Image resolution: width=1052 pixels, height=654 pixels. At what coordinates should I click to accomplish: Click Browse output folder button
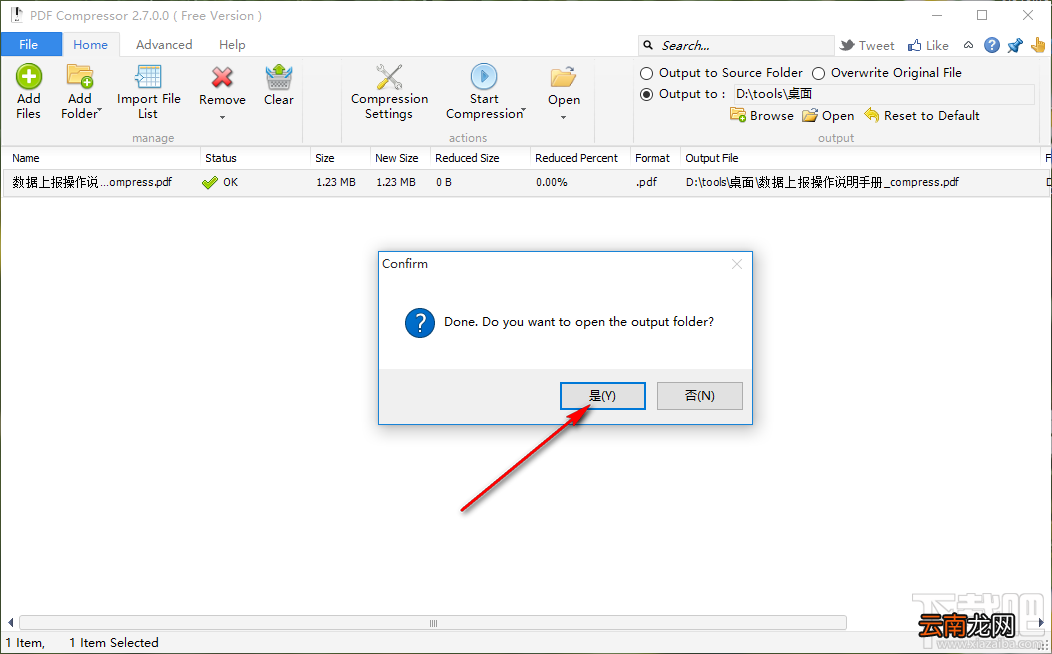point(761,115)
